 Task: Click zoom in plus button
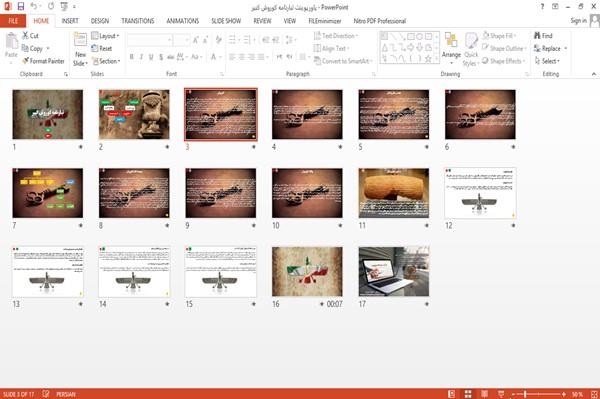(x=564, y=394)
